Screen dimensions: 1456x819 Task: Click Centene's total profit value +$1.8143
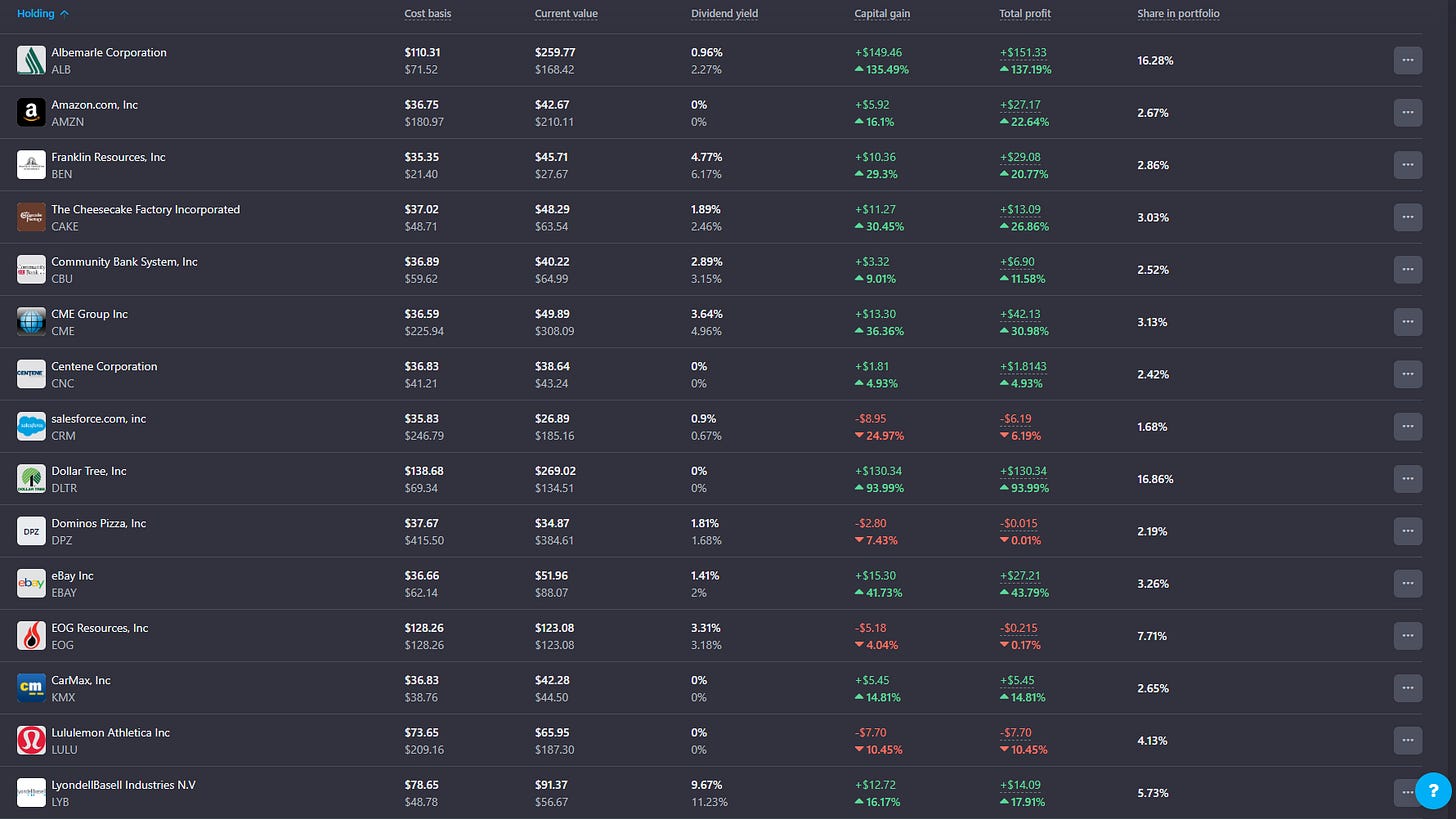tap(1023, 366)
